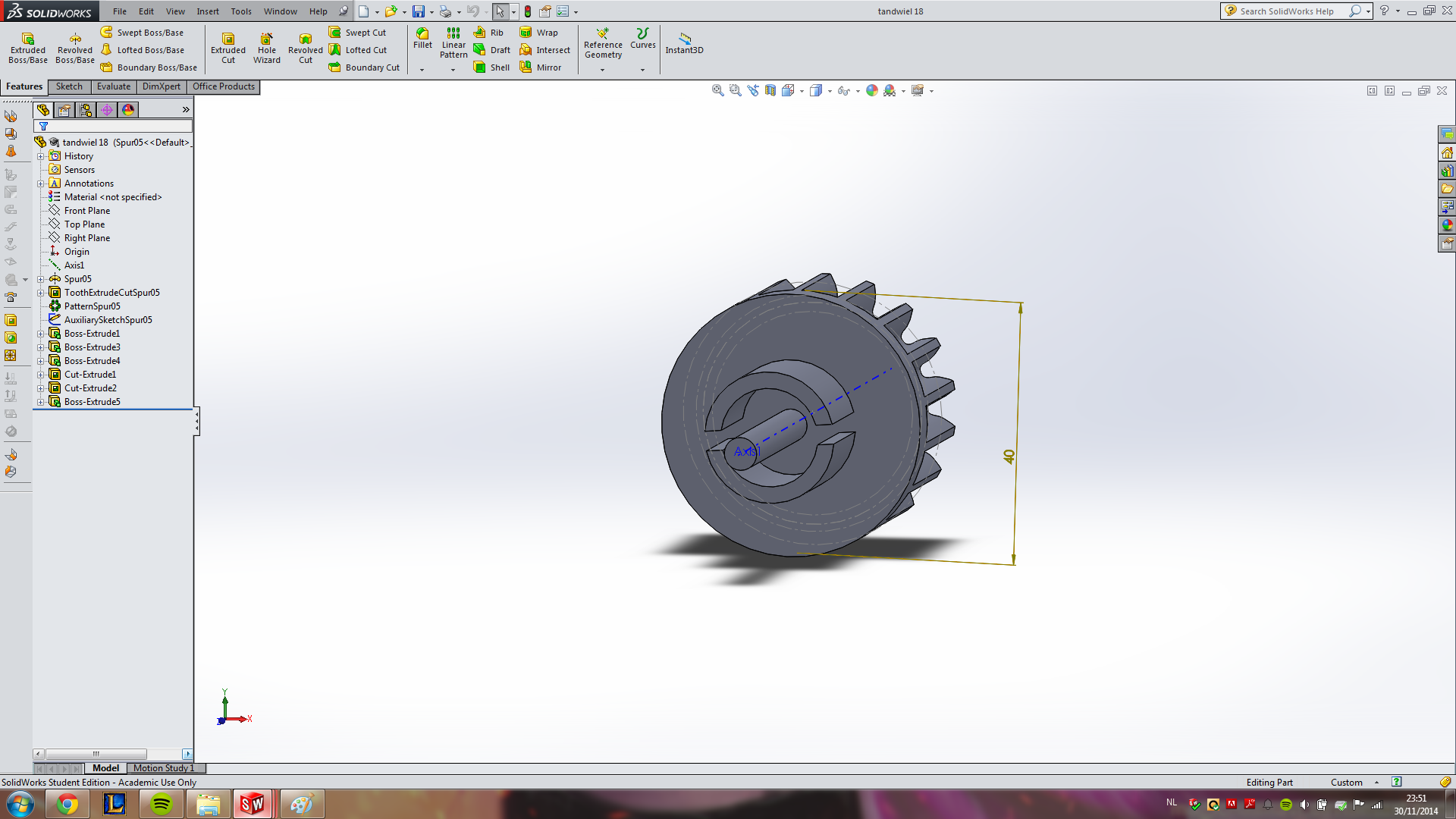This screenshot has width=1456, height=819.
Task: Choose the Boundary Boss/Base tool
Action: (149, 67)
